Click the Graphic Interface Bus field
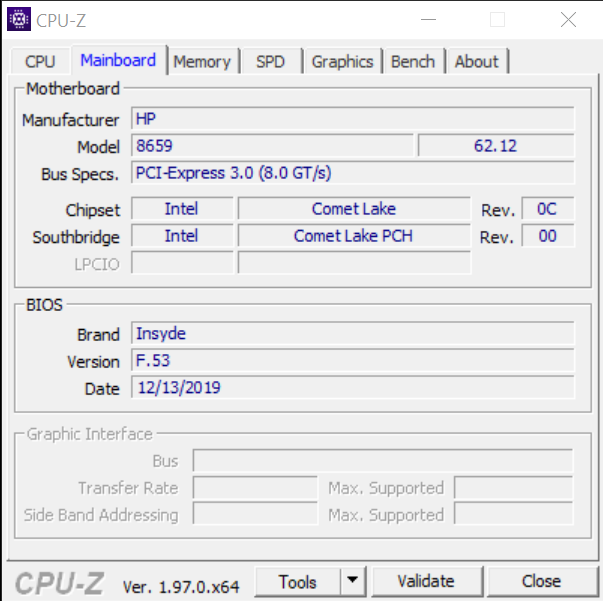The height and width of the screenshot is (601, 603). tap(383, 460)
